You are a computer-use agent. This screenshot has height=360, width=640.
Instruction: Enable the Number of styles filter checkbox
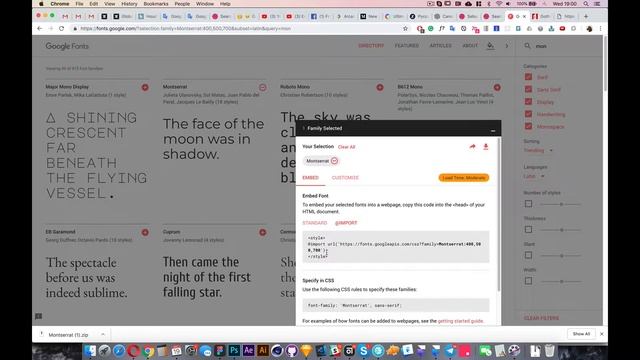[x=528, y=204]
